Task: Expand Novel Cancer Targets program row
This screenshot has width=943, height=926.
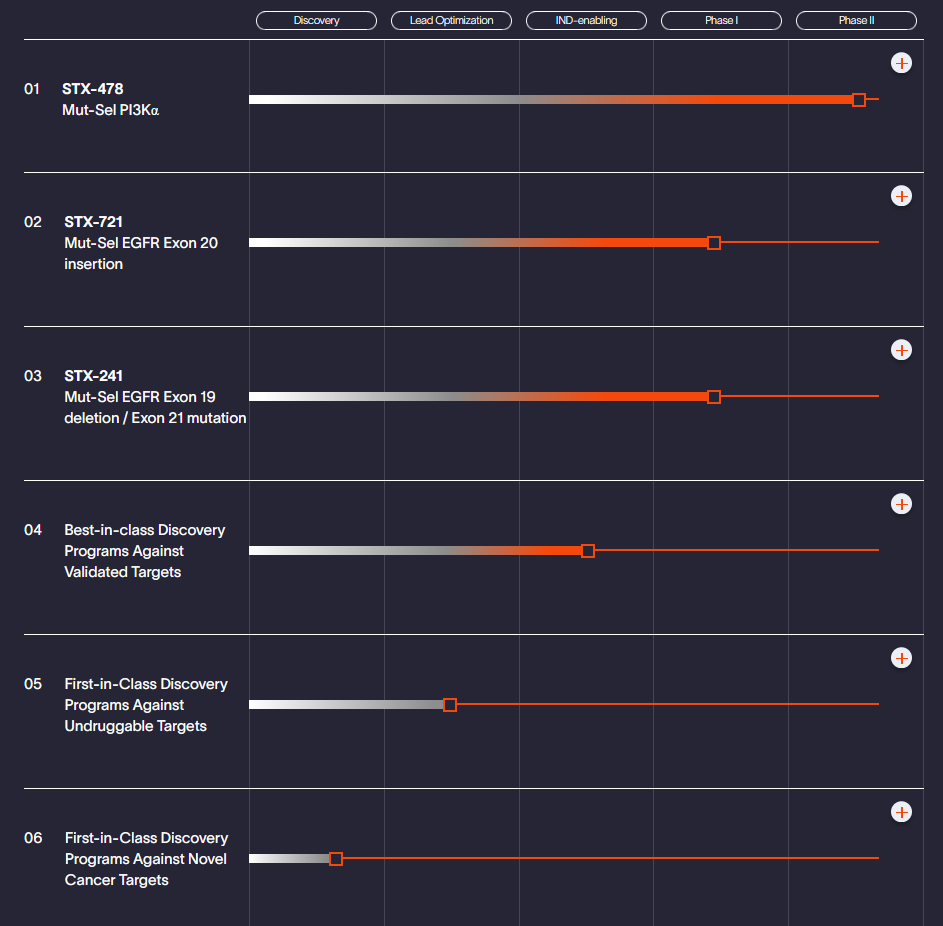Action: (901, 812)
